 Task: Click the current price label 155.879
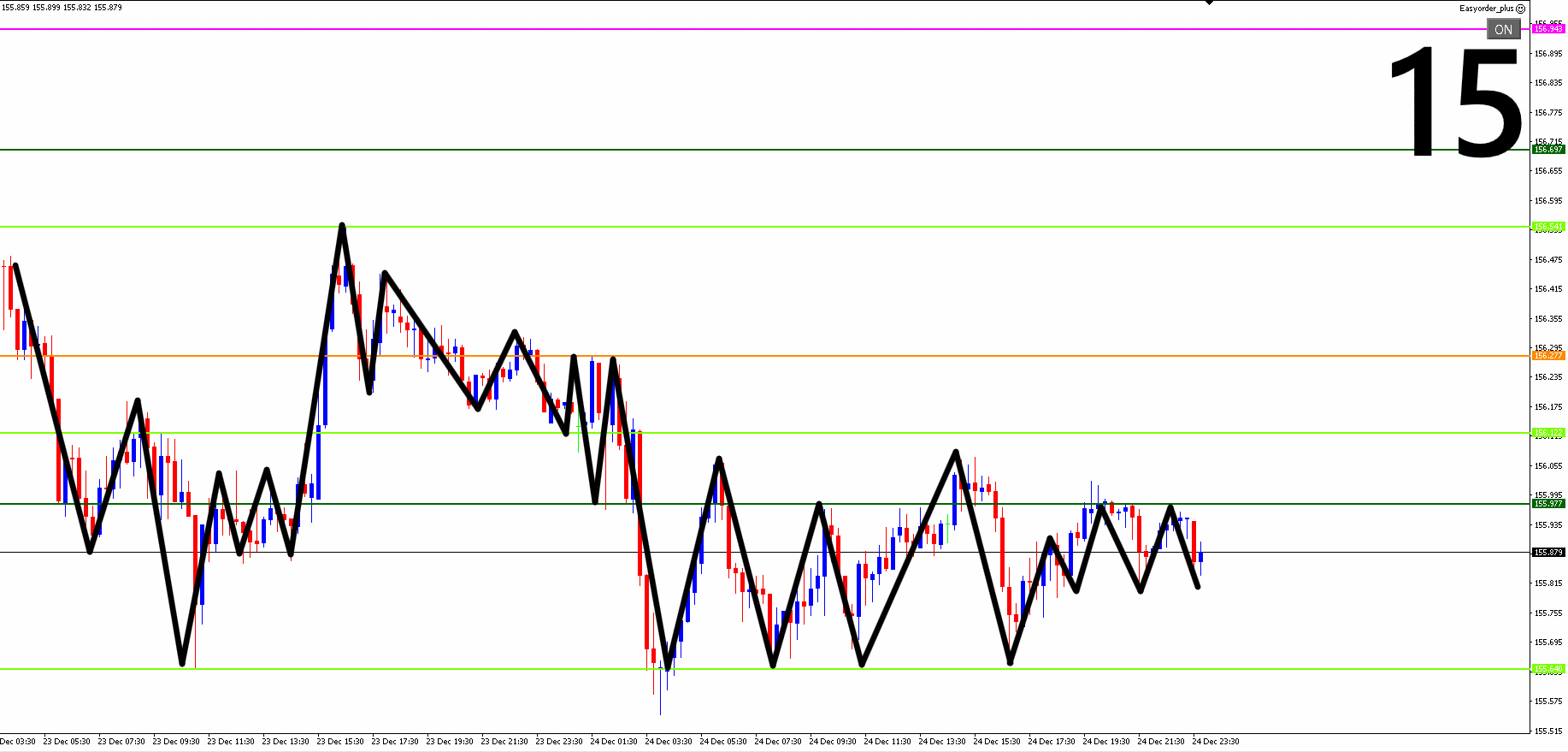[x=1548, y=553]
